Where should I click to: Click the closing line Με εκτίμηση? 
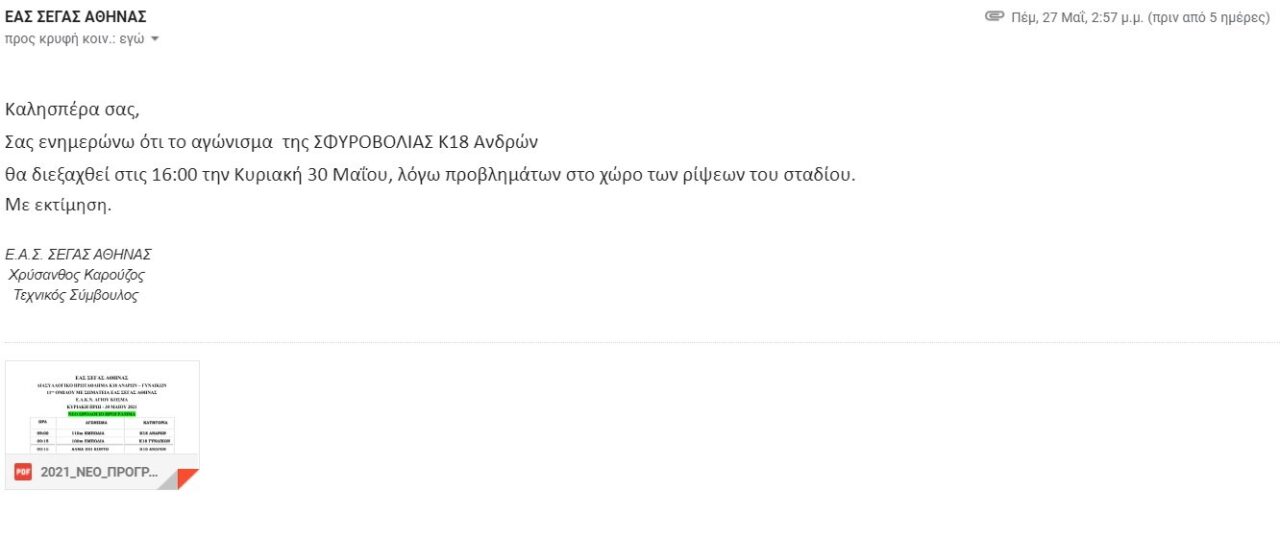(59, 206)
